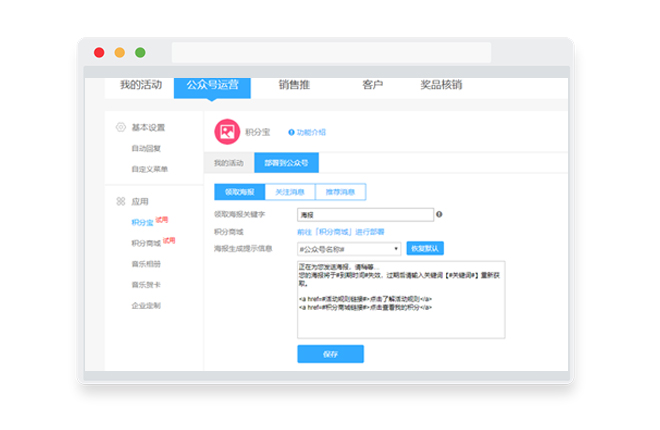Choose the 关注消息 segment tab
The height and width of the screenshot is (430, 660).
click(x=290, y=192)
